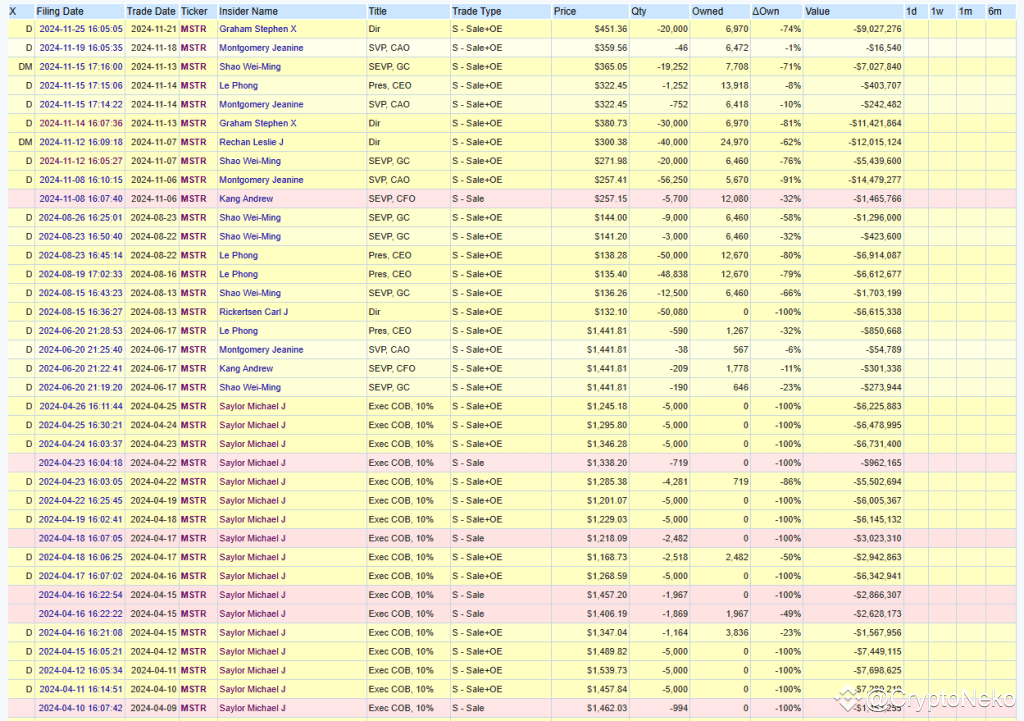The width and height of the screenshot is (1024, 721).
Task: Open filing dated 2024-11-08 16:10:15
Action: [81, 180]
